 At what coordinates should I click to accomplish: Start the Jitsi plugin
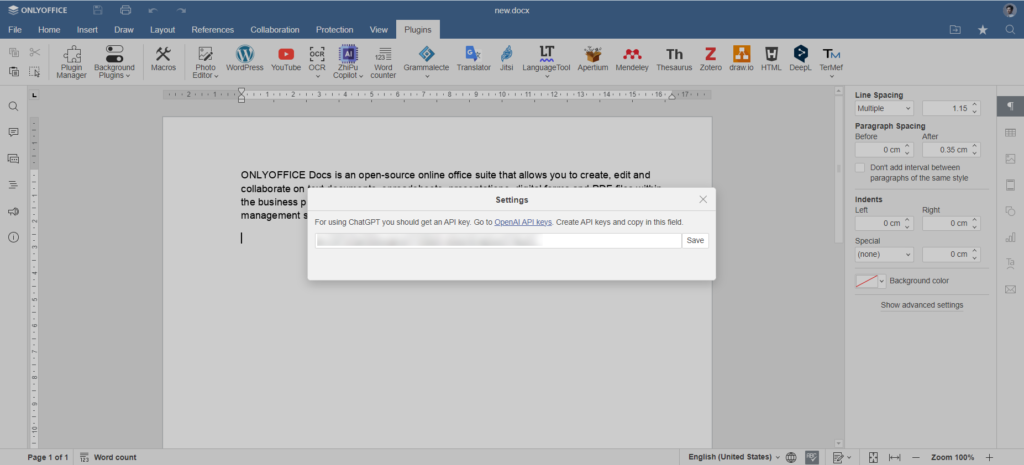(507, 58)
